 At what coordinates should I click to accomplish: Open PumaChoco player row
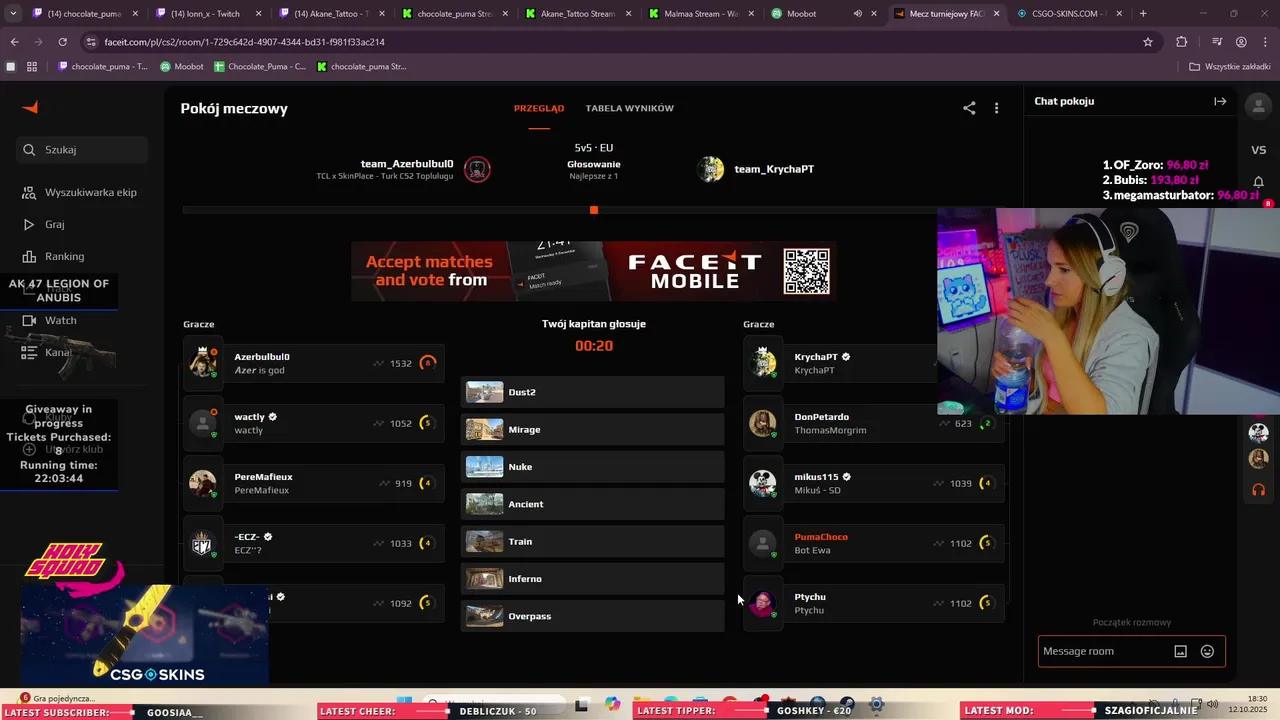tap(874, 543)
